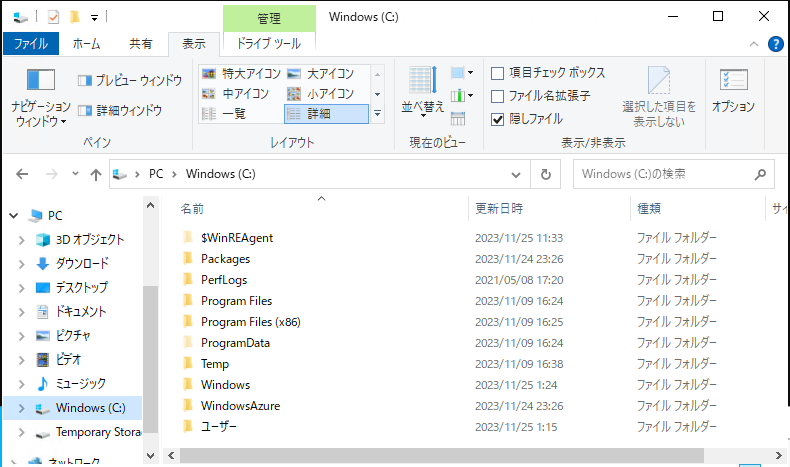
Task: Expand the Windows (C:) tree node
Action: (21, 409)
